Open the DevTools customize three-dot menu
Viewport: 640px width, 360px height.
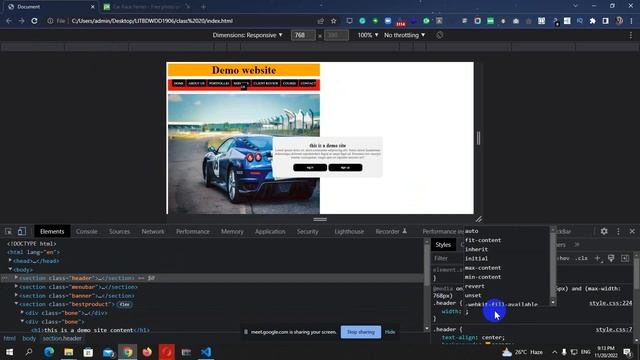click(x=618, y=231)
